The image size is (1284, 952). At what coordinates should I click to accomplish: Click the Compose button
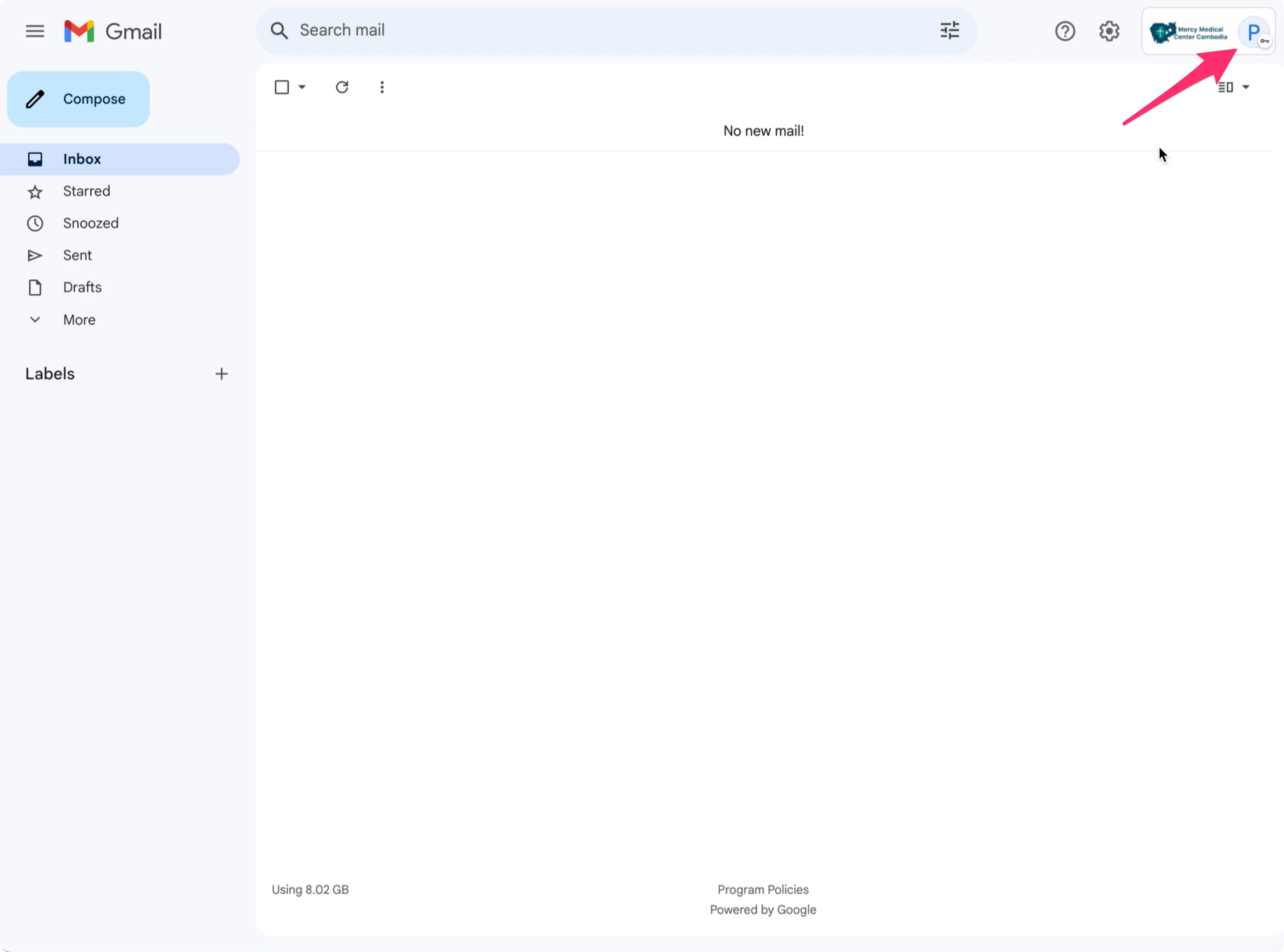[x=78, y=99]
